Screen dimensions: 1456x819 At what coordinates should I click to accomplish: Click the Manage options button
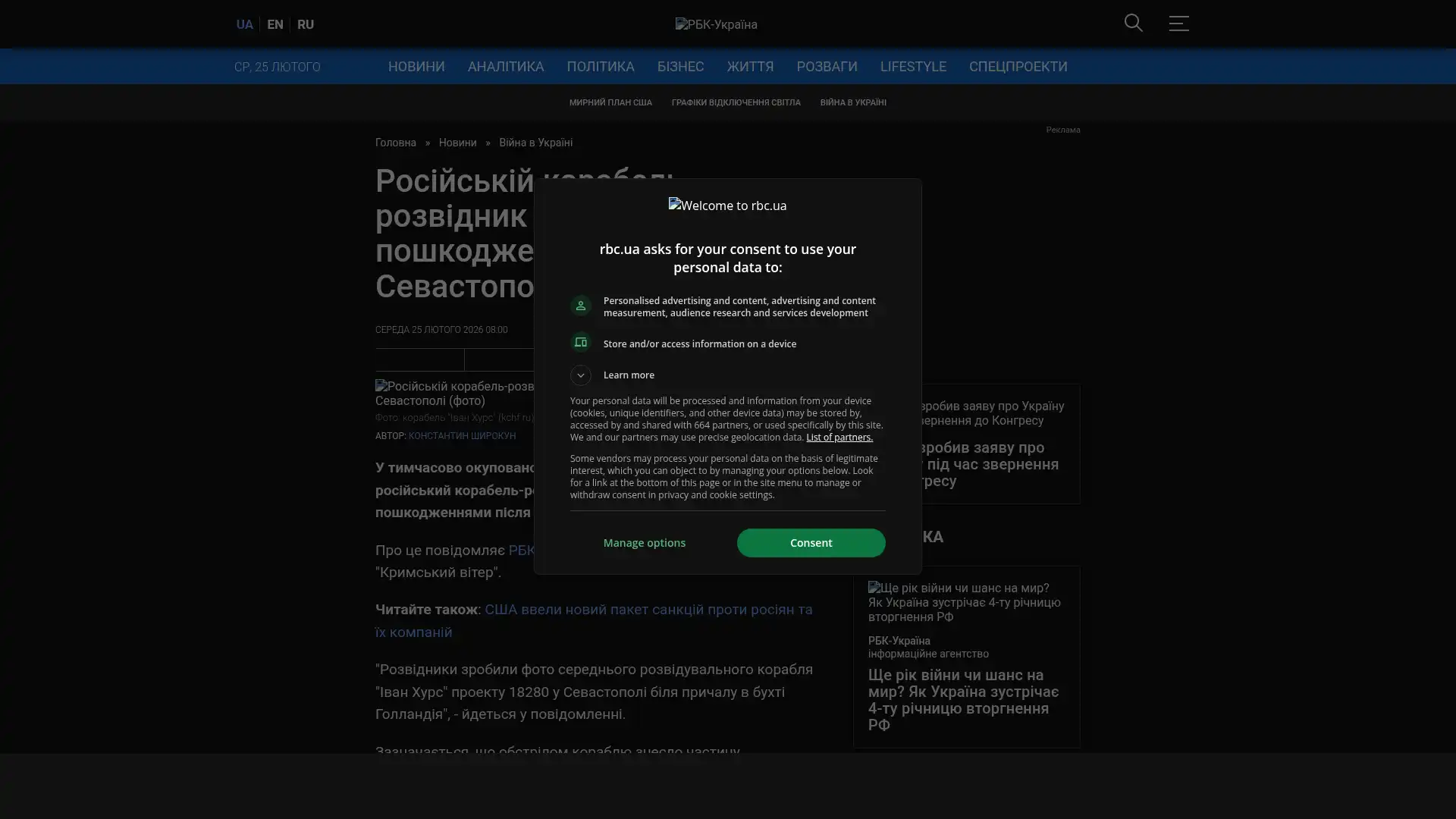point(645,543)
